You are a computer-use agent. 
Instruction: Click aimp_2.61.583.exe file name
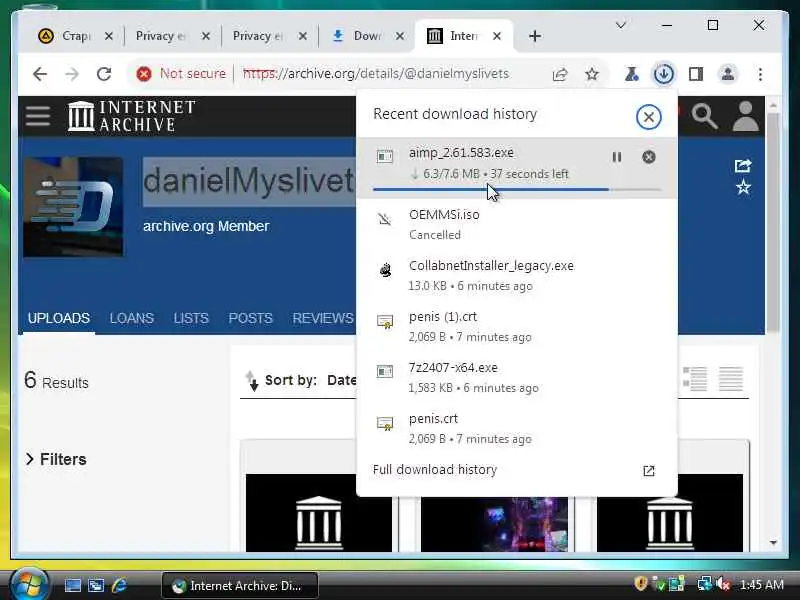coord(461,153)
